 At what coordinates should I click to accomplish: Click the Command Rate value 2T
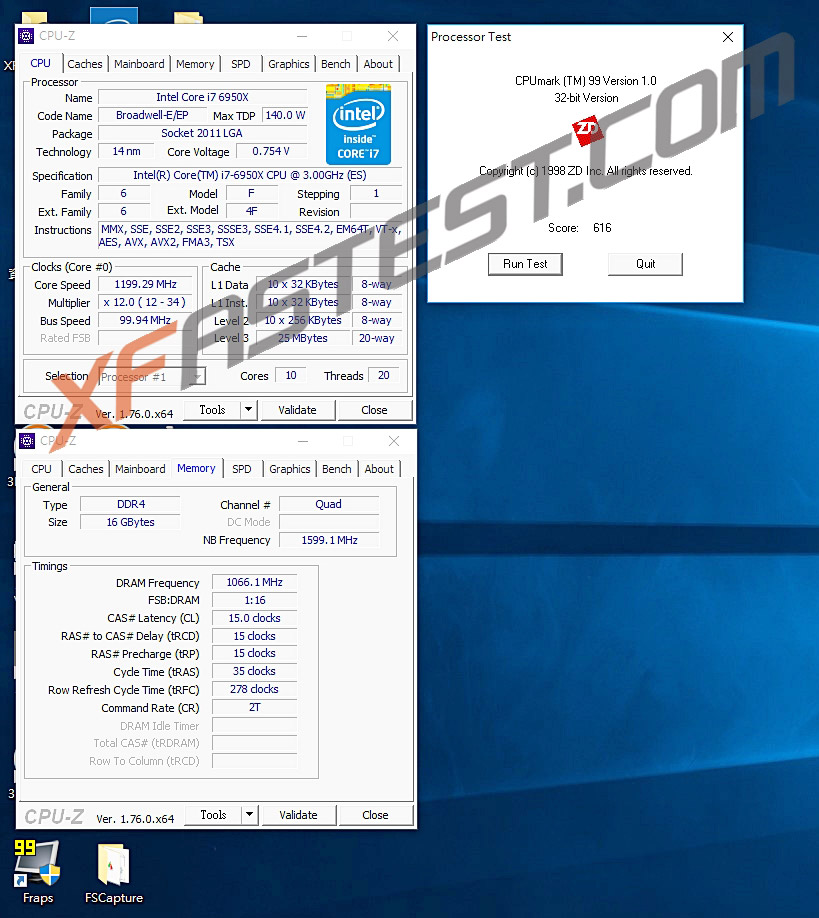(x=255, y=707)
